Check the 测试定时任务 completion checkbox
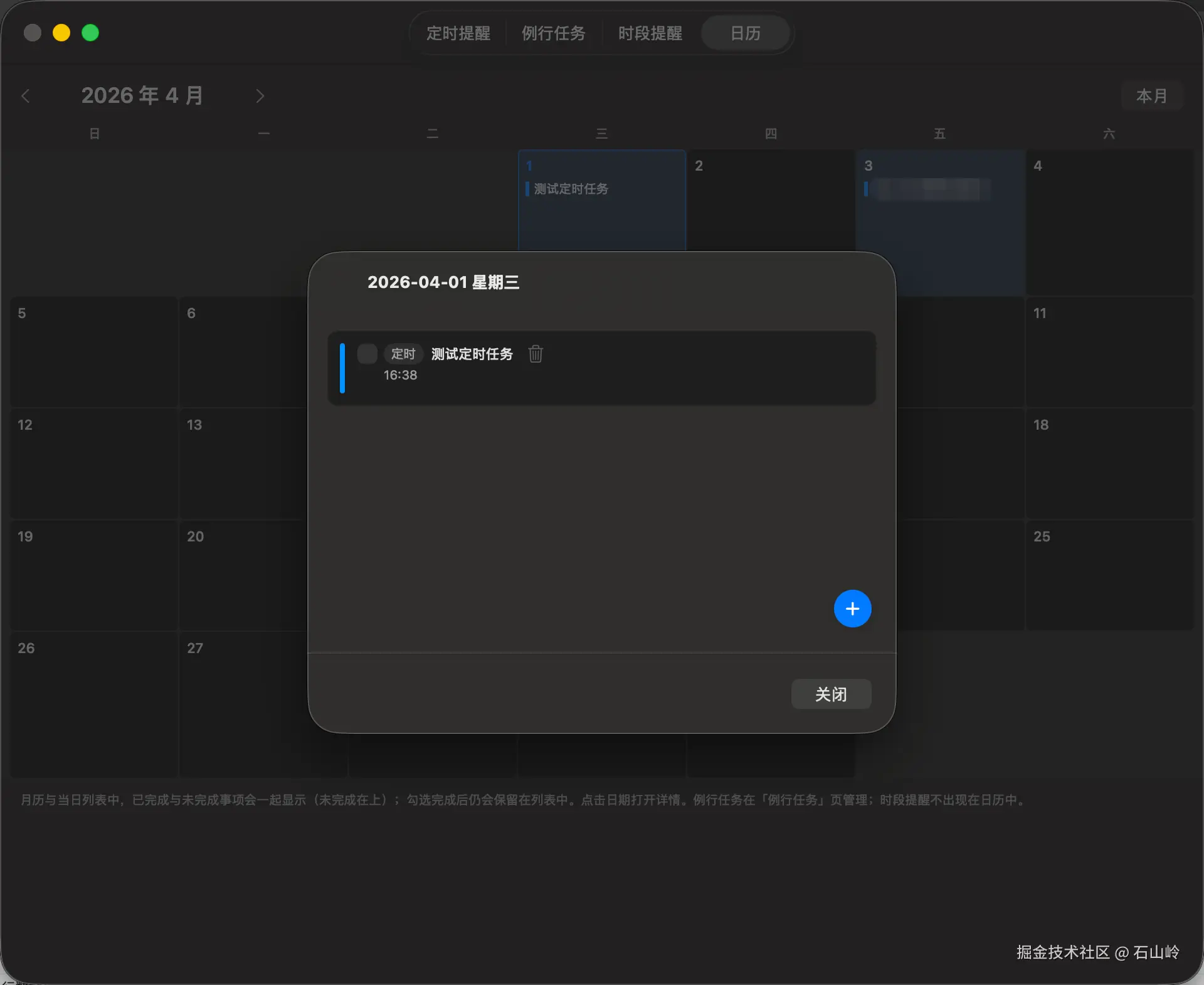 tap(367, 354)
